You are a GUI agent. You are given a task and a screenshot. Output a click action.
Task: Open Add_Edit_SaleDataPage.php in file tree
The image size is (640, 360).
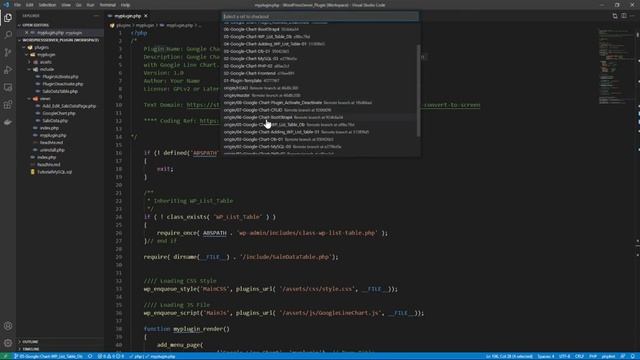(69, 106)
